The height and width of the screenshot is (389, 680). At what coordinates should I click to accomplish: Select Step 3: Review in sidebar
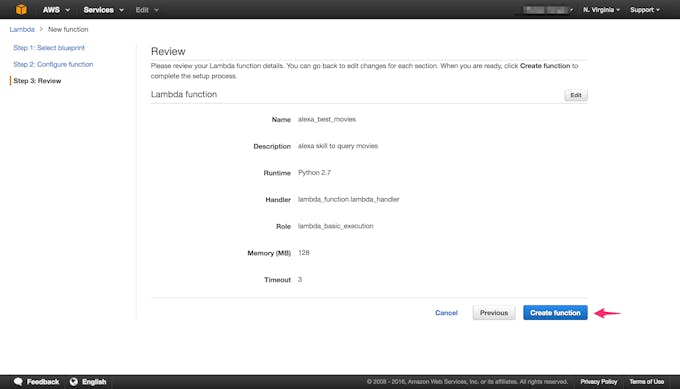[37, 81]
